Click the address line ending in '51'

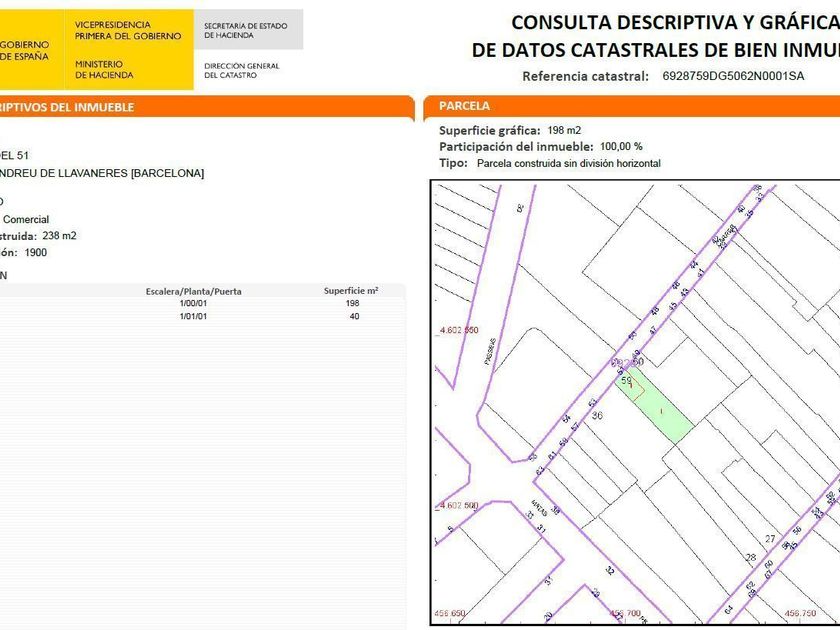click(14, 155)
